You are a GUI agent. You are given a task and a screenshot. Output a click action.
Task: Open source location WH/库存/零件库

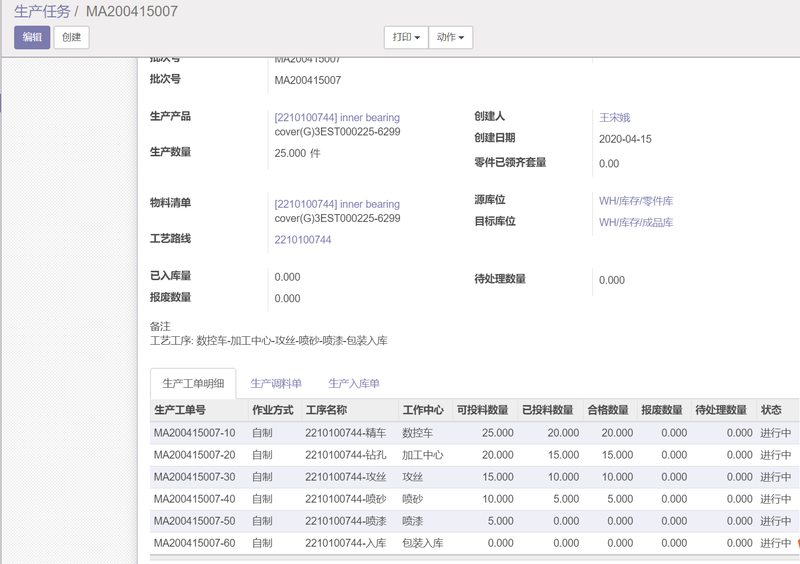(x=636, y=201)
